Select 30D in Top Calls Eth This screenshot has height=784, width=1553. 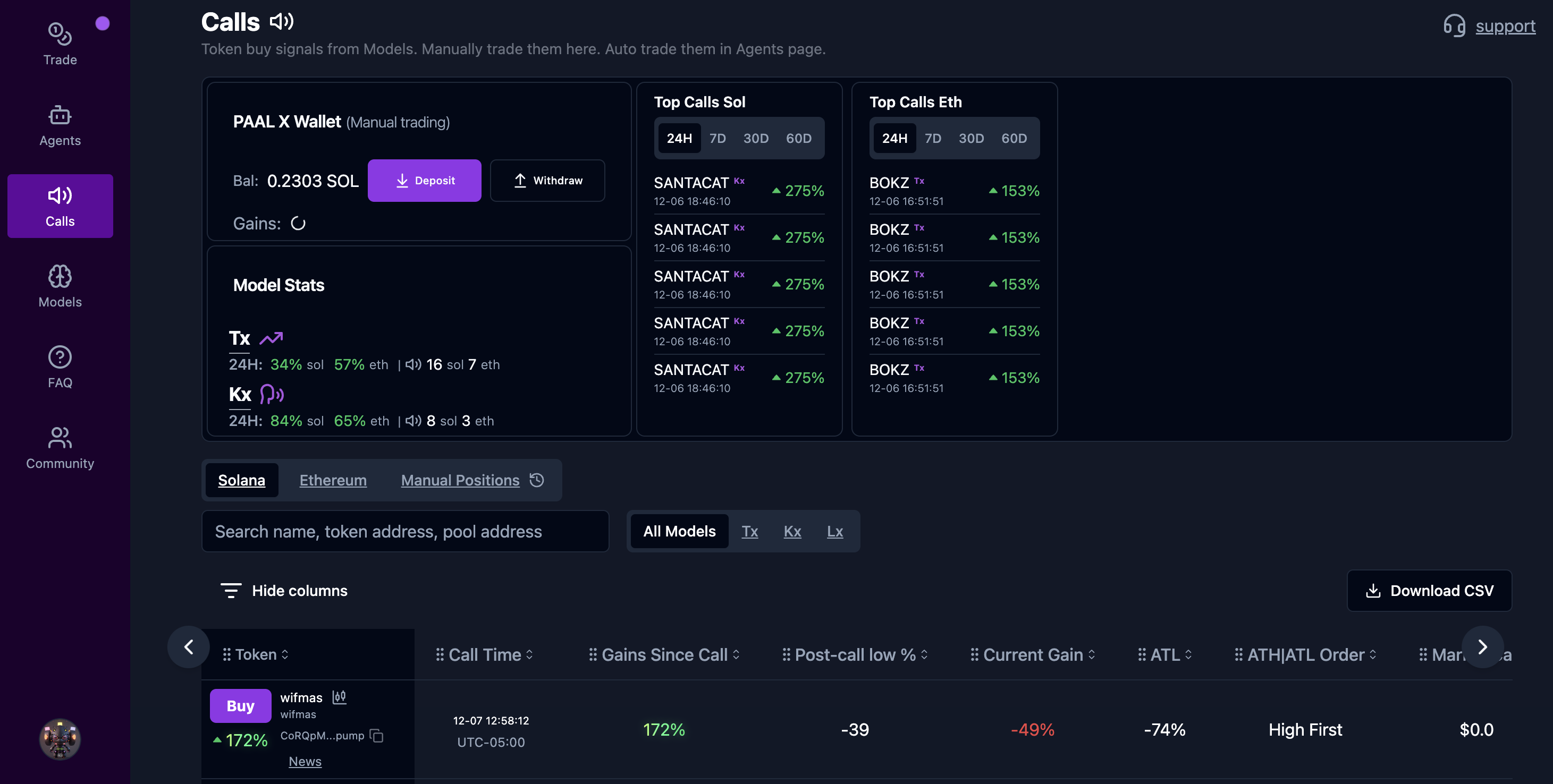[970, 138]
